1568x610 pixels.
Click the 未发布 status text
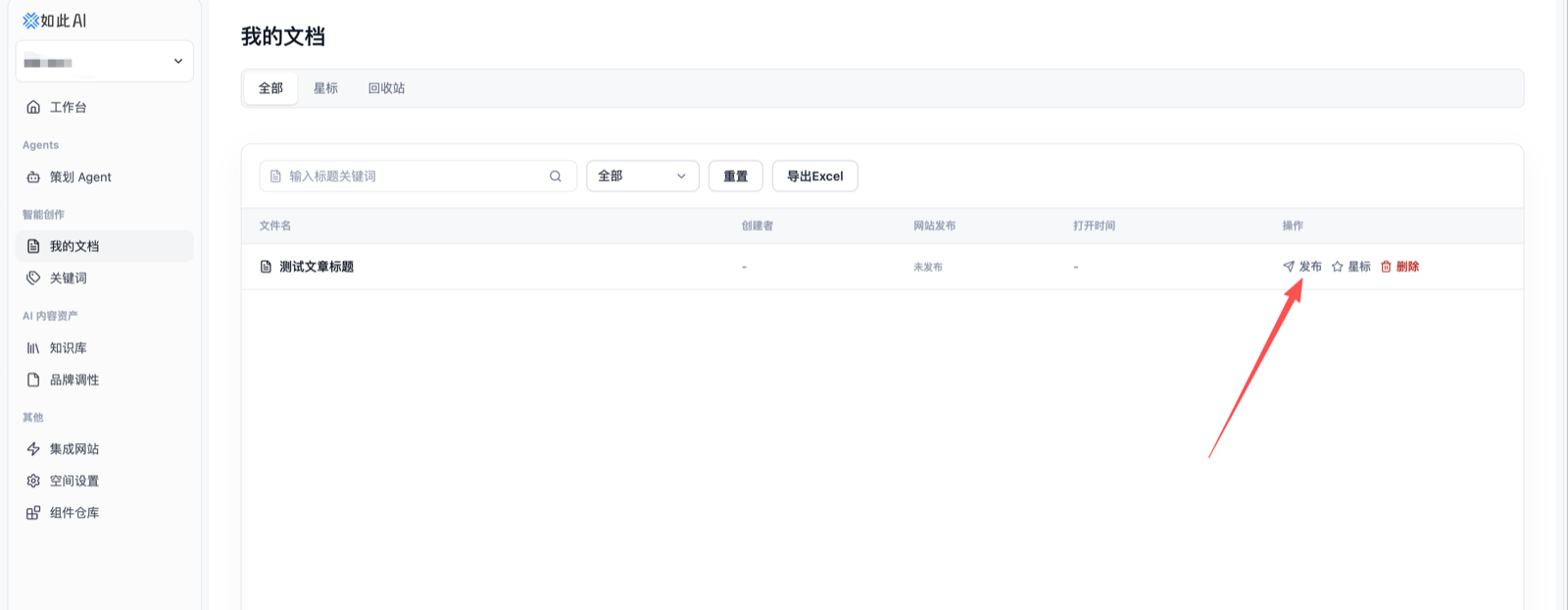pos(928,267)
